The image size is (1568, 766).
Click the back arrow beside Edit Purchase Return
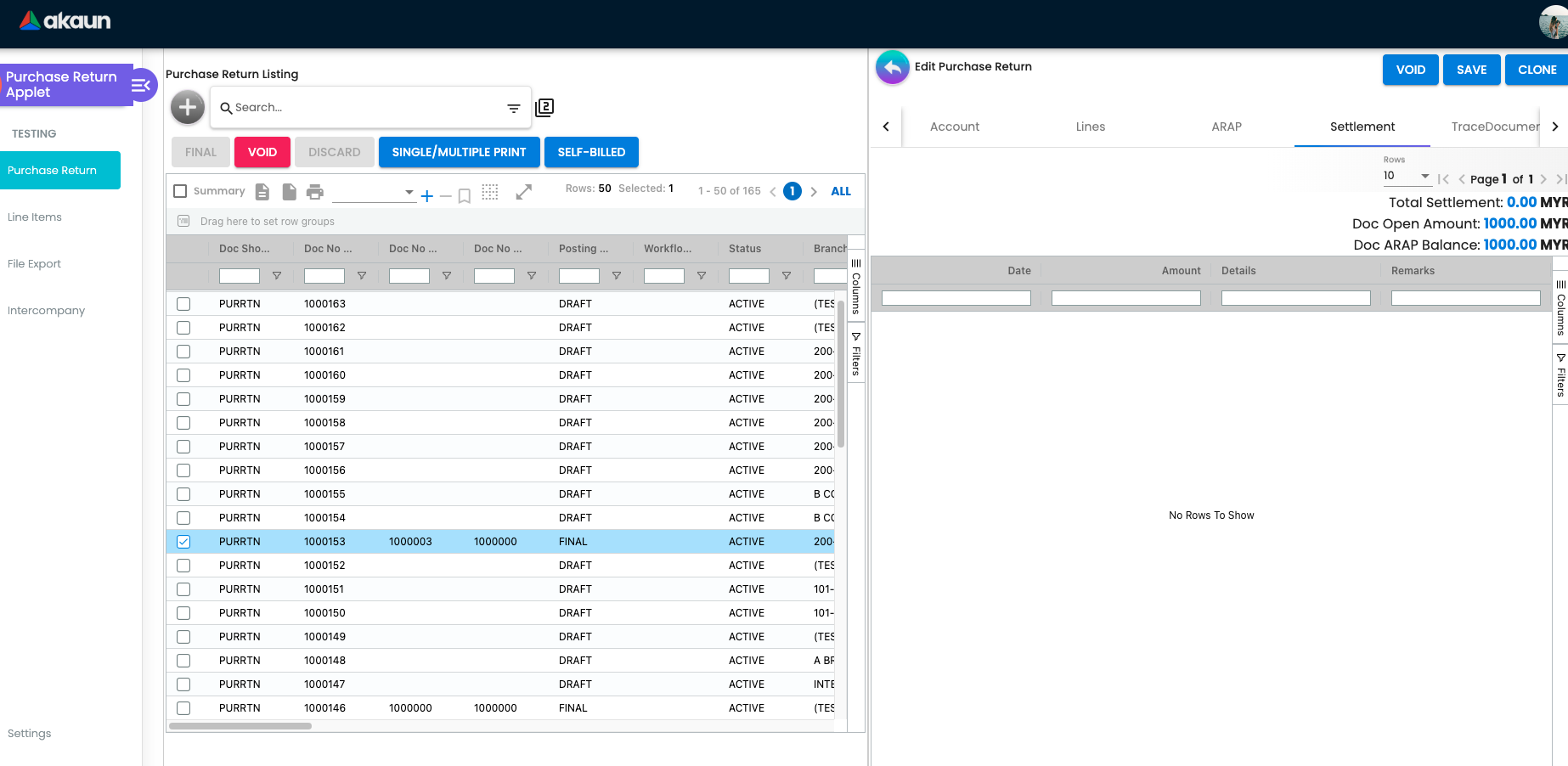pos(892,67)
